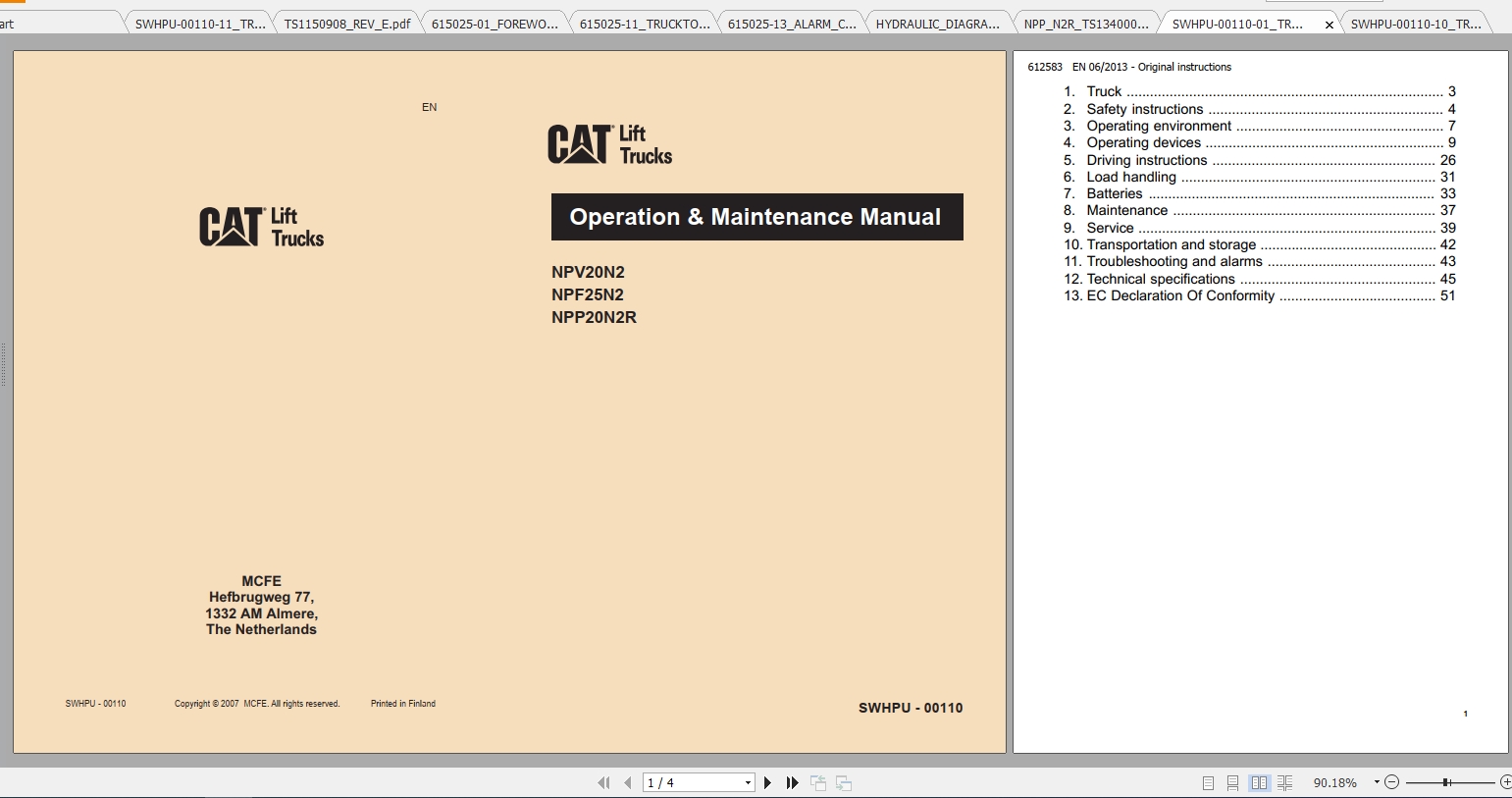Jump to the last page
Screen dimensions: 1512x798
tap(792, 782)
